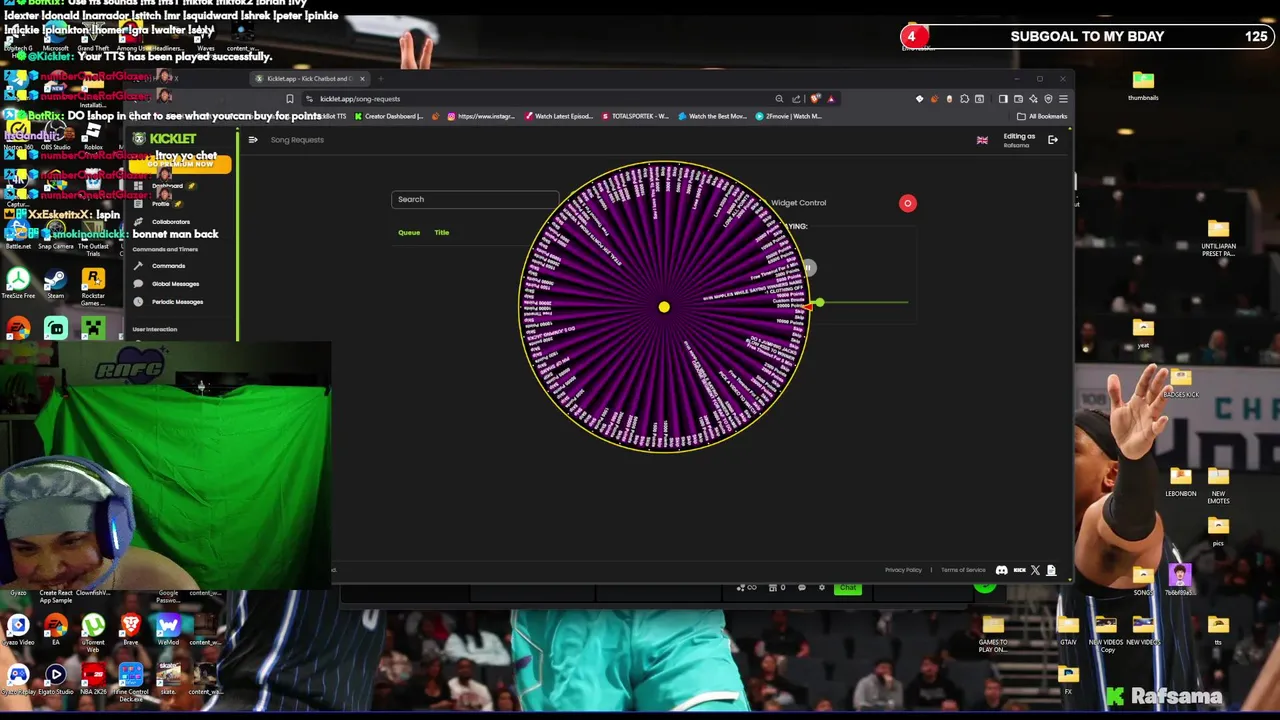Open Collaborators in Kicklet sidebar

tap(170, 222)
